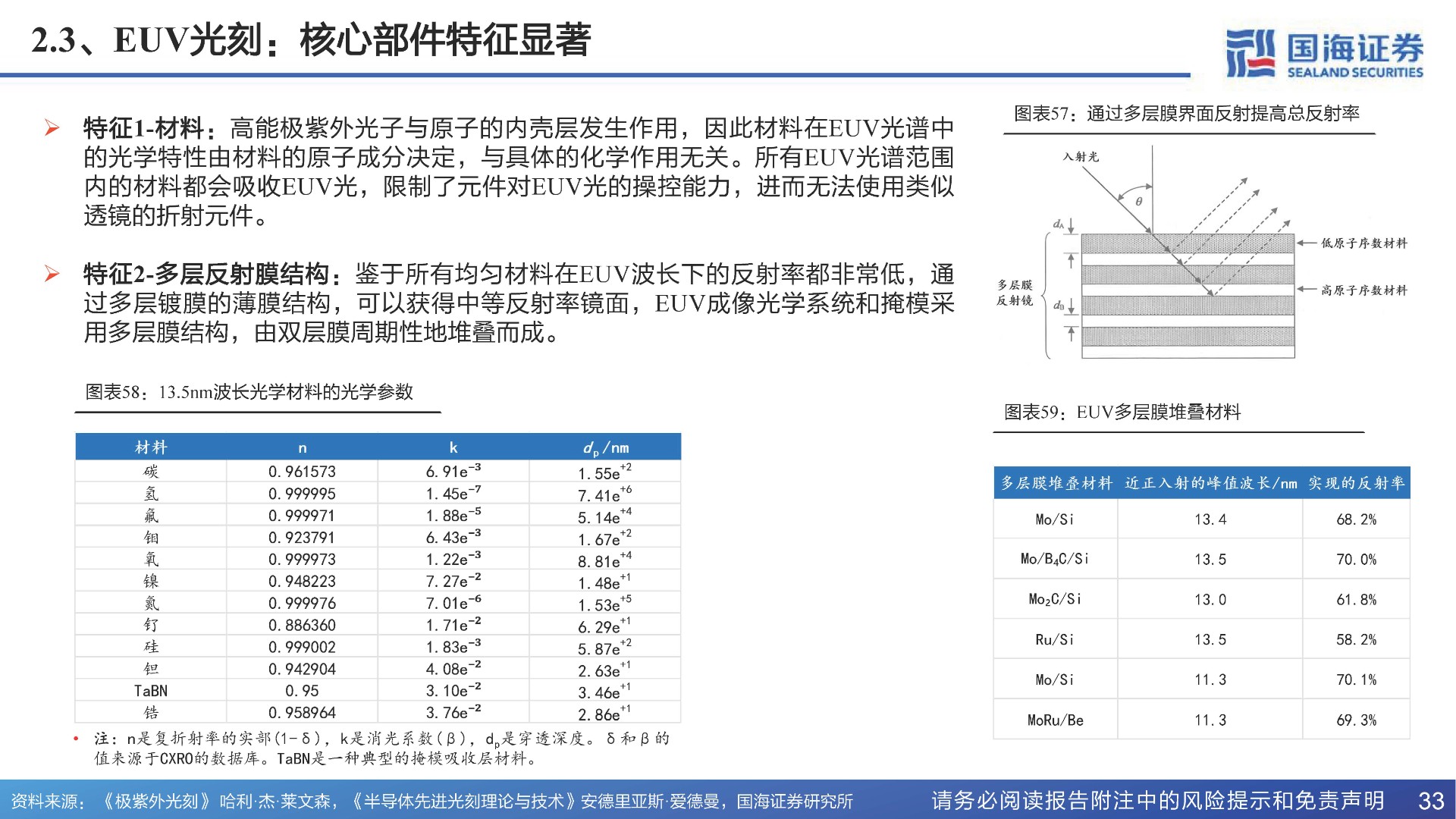Click the red bullet beside table note
Viewport: 1456px width, 819px height.
[x=76, y=739]
